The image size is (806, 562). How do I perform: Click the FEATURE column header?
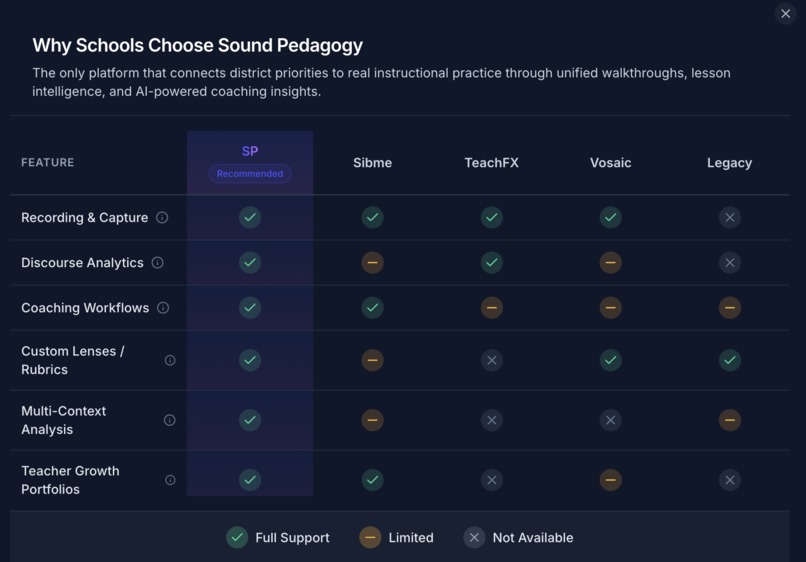pyautogui.click(x=47, y=162)
